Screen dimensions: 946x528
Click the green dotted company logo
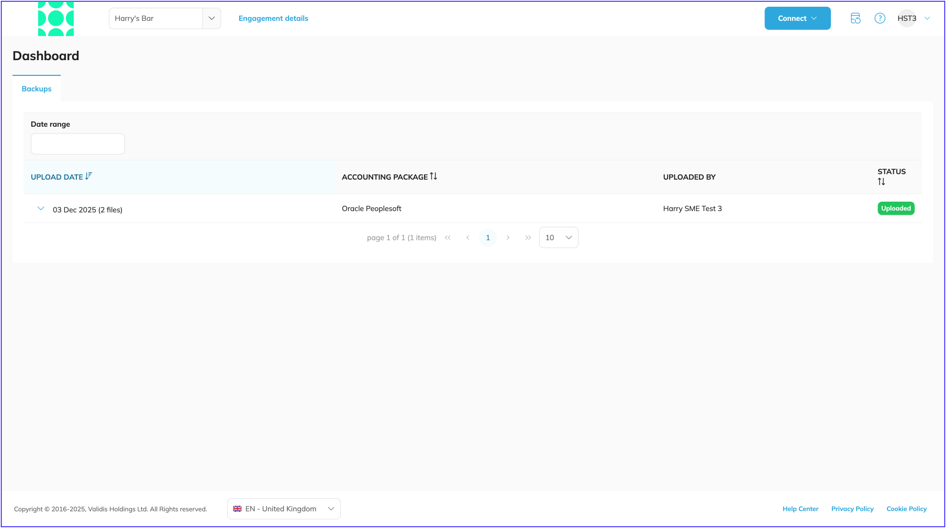56,19
